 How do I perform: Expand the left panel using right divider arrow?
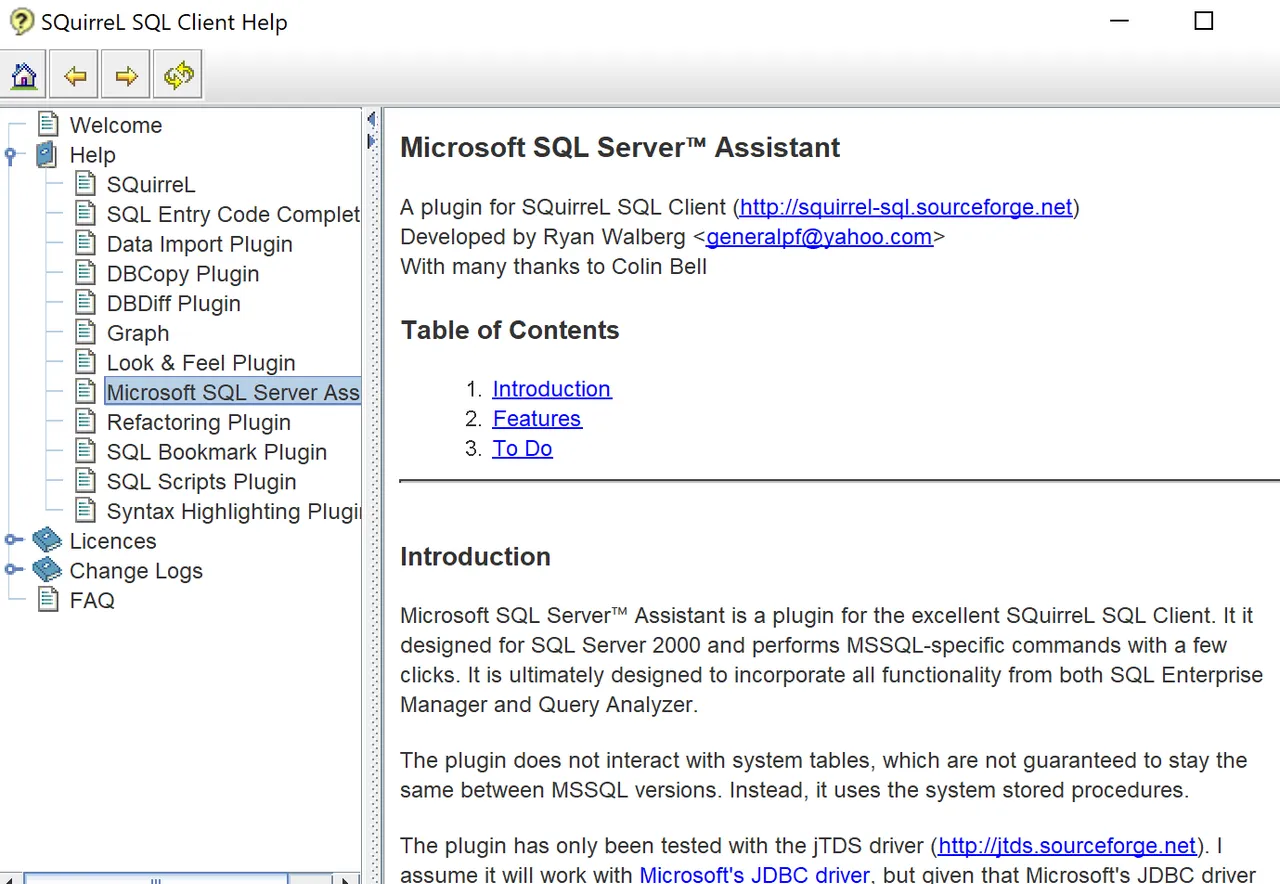pos(371,142)
